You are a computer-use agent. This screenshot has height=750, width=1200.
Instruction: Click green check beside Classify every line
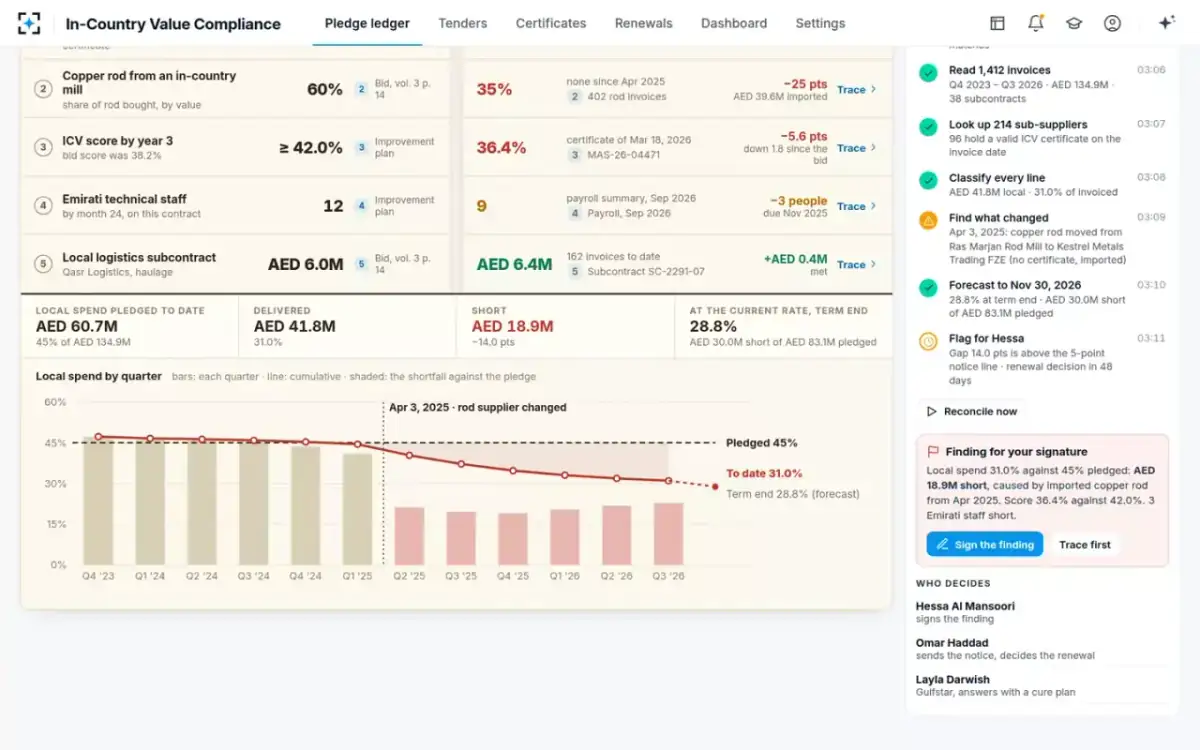929,179
